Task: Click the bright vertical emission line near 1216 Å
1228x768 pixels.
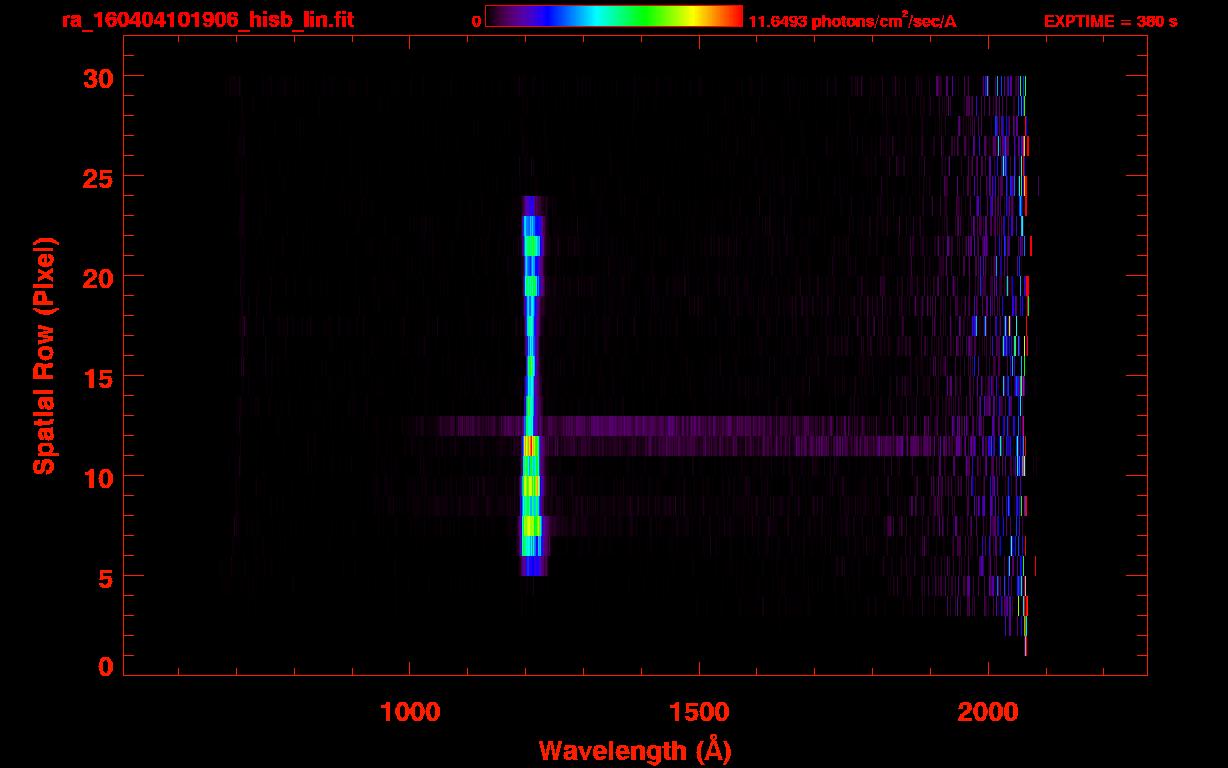Action: click(x=531, y=386)
